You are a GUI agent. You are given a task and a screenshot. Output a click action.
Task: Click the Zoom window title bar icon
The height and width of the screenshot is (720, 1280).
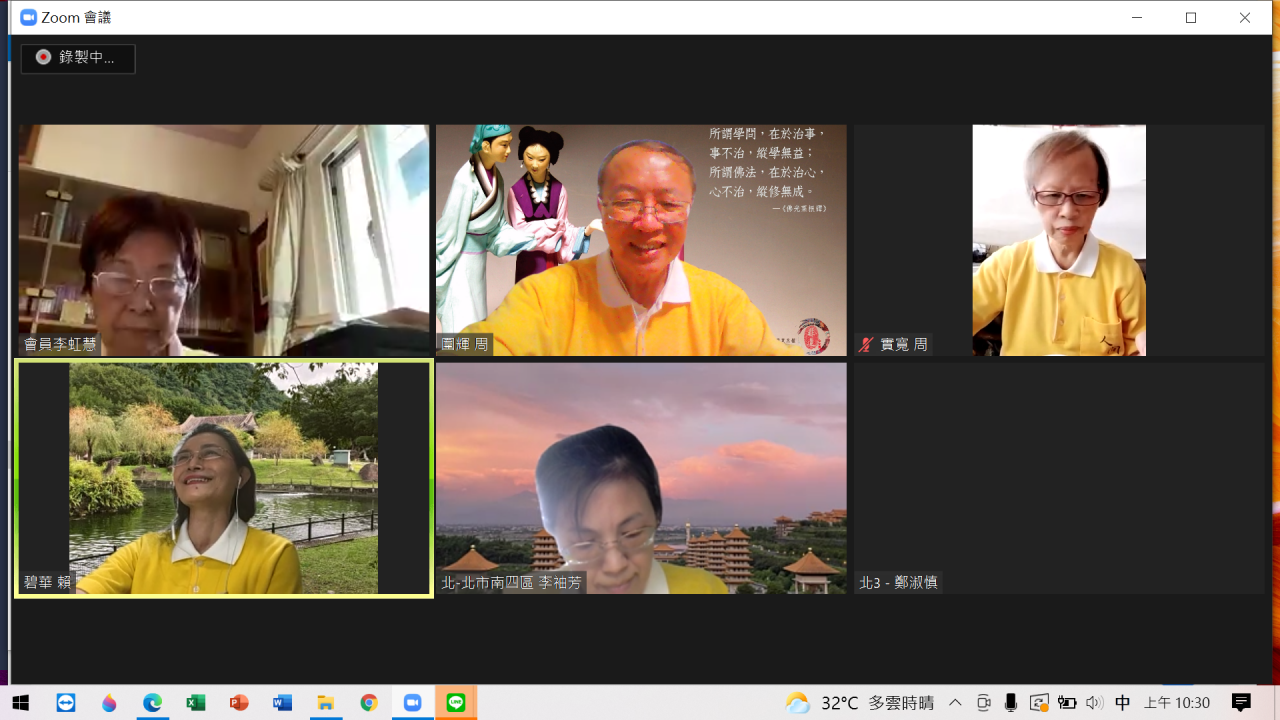click(x=28, y=18)
